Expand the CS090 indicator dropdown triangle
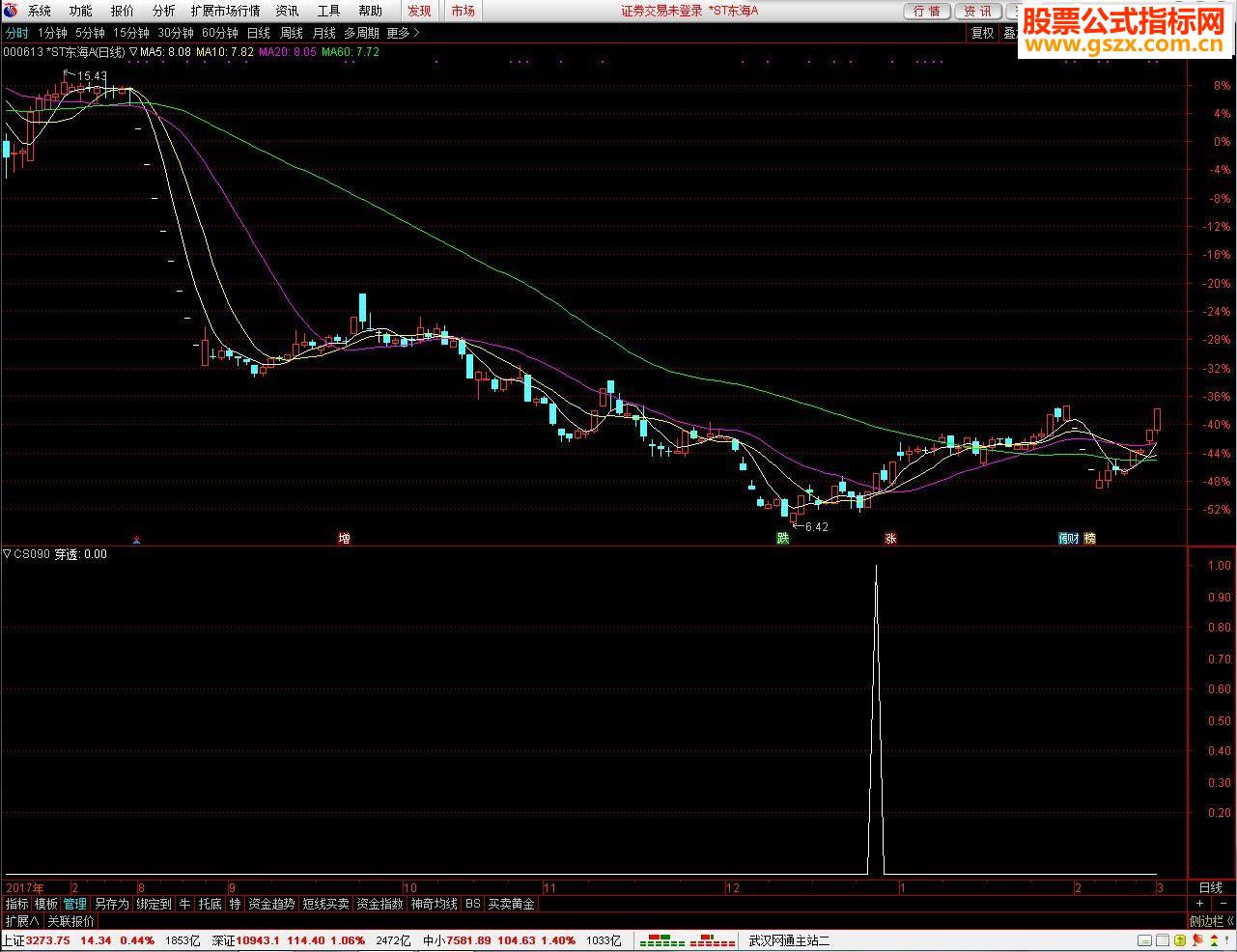Viewport: 1237px width, 952px height. point(7,554)
